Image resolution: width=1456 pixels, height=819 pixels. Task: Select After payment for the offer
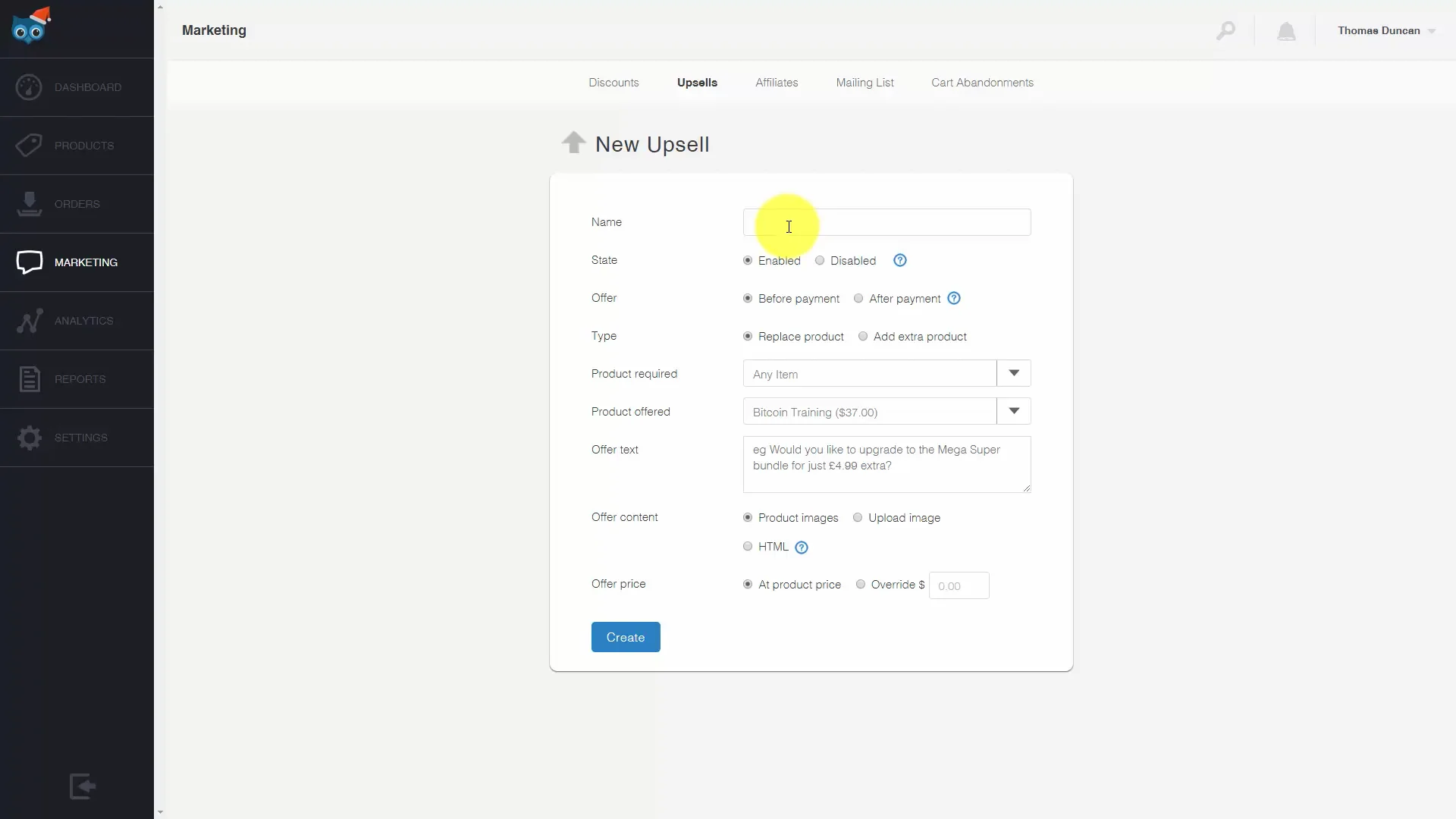858,298
